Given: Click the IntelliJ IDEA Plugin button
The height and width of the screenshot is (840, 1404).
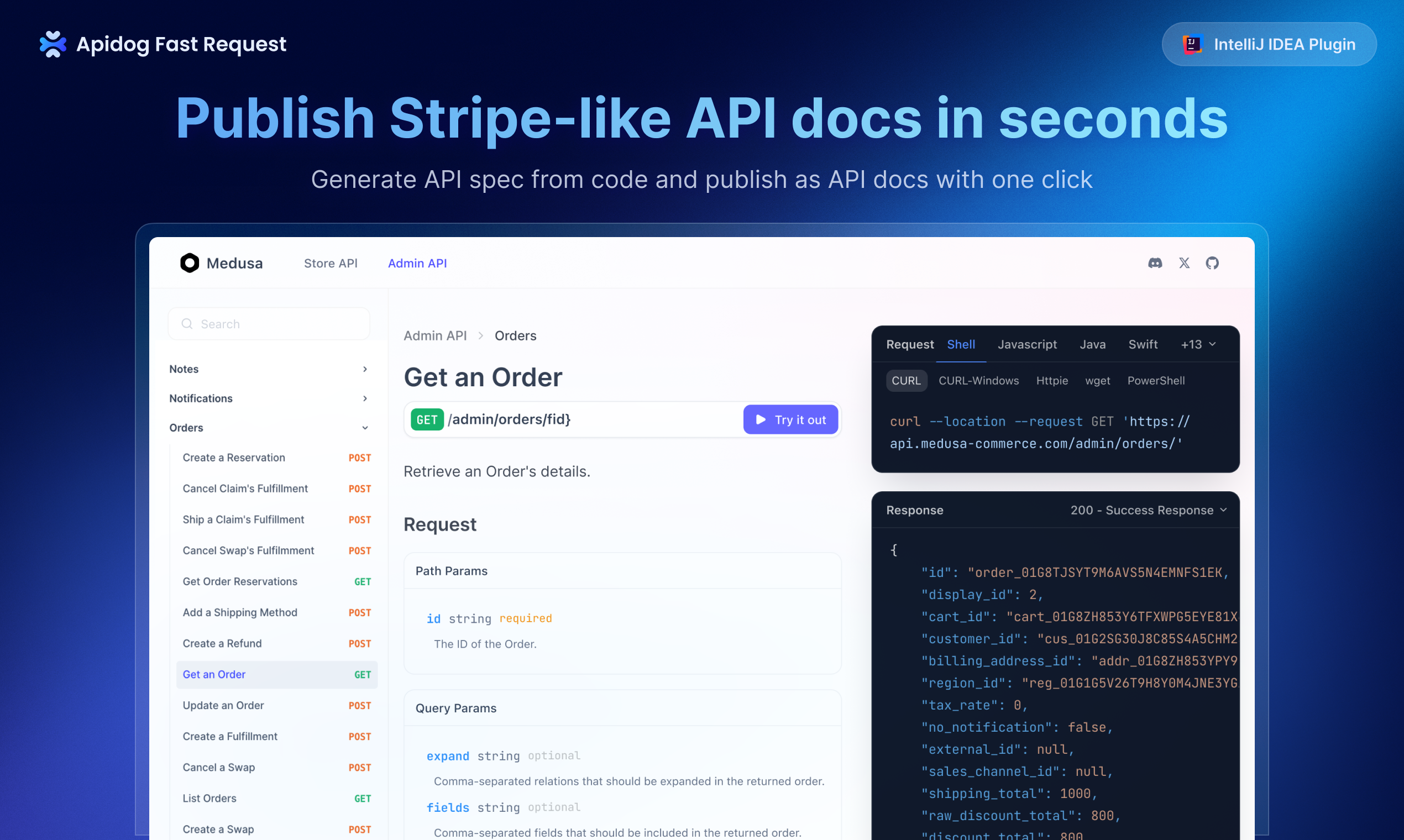Looking at the screenshot, I should tap(1269, 44).
